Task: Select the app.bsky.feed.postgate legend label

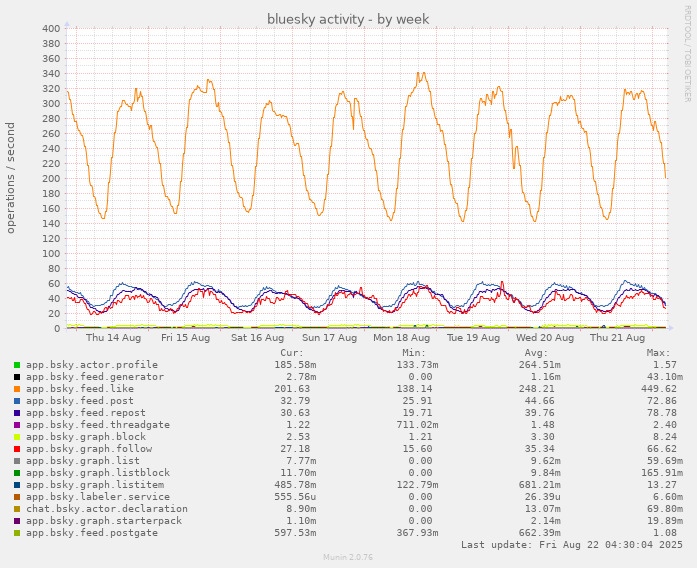Action: [92, 533]
